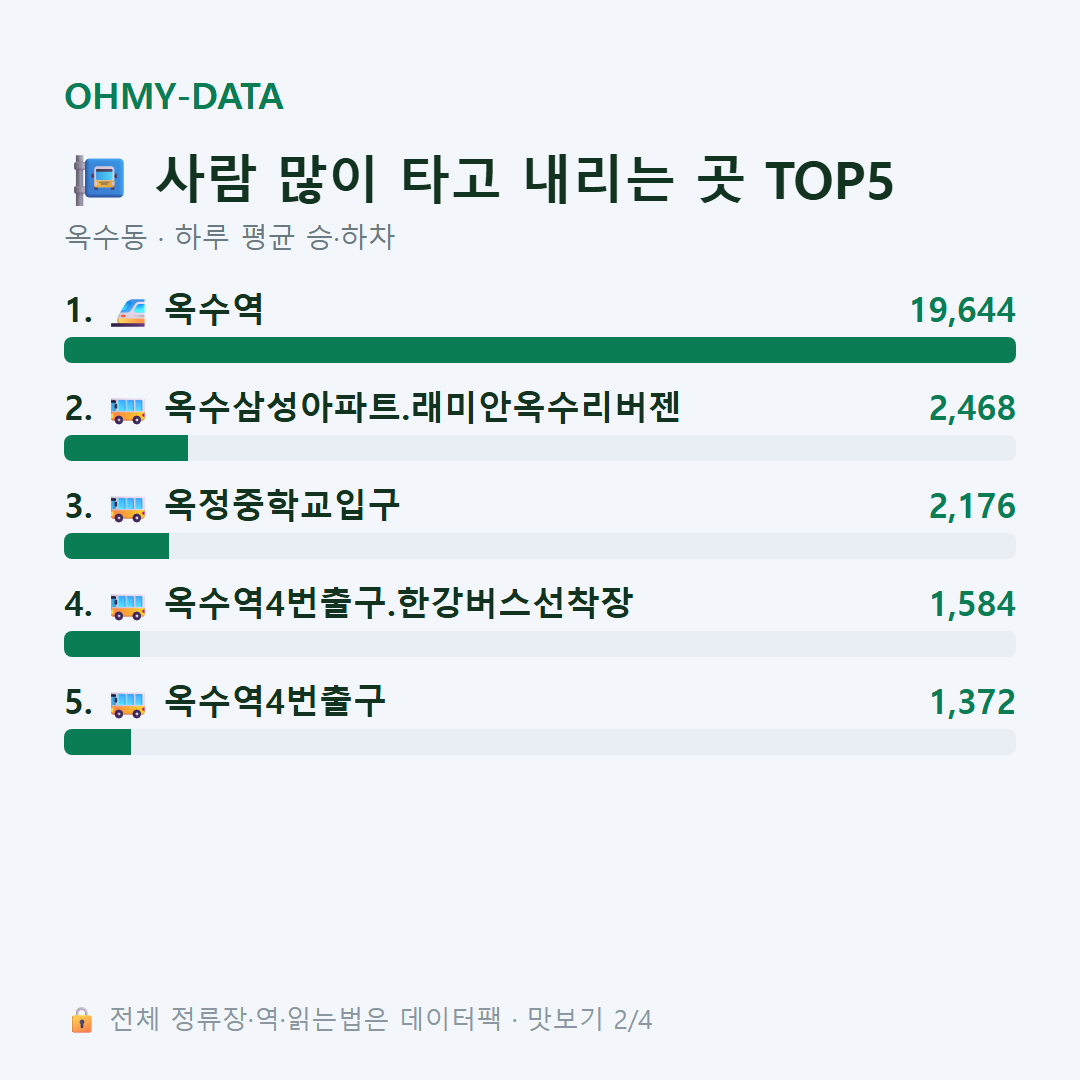The width and height of the screenshot is (1080, 1080).
Task: Click the full-width progress bar for 옥수역
Action: (x=540, y=350)
